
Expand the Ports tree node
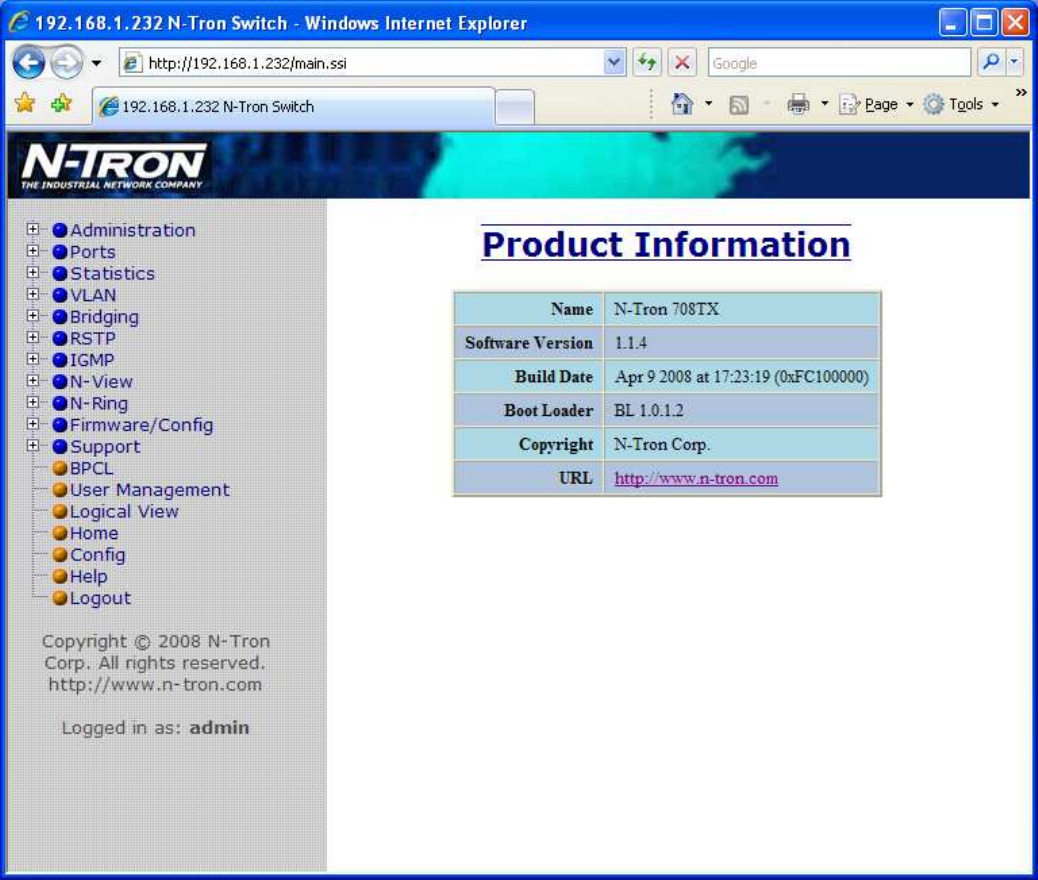click(32, 251)
